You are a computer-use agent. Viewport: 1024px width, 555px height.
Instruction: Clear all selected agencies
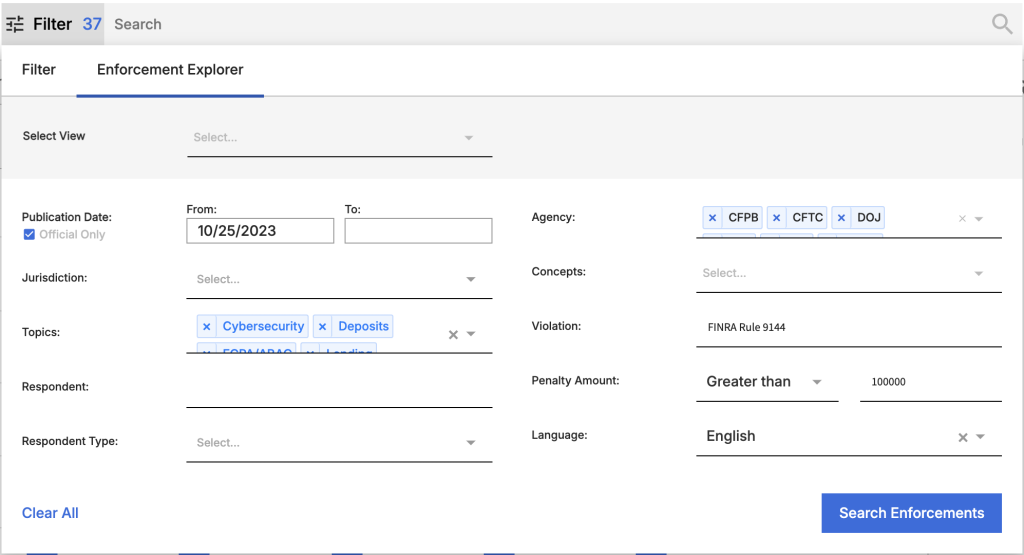tap(962, 219)
